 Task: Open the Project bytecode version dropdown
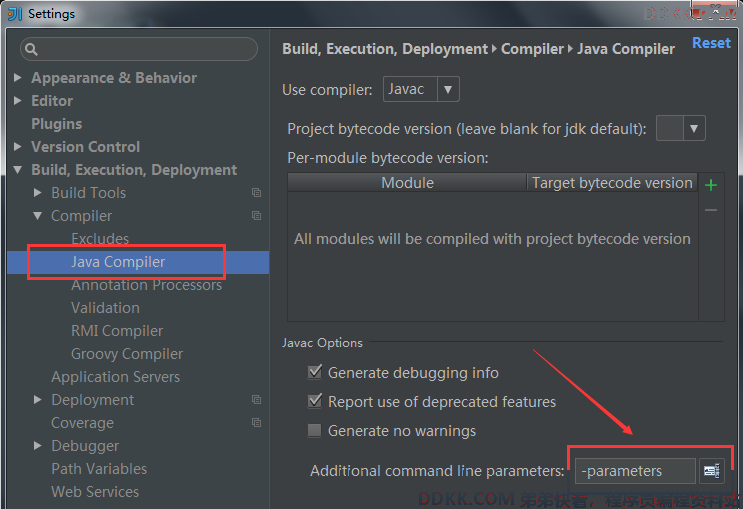(x=680, y=128)
